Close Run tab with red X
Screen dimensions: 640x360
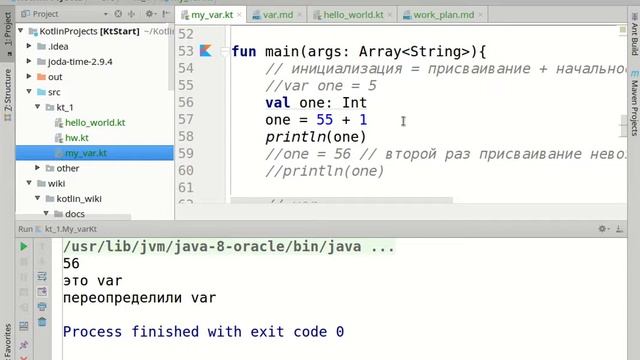tap(24, 358)
